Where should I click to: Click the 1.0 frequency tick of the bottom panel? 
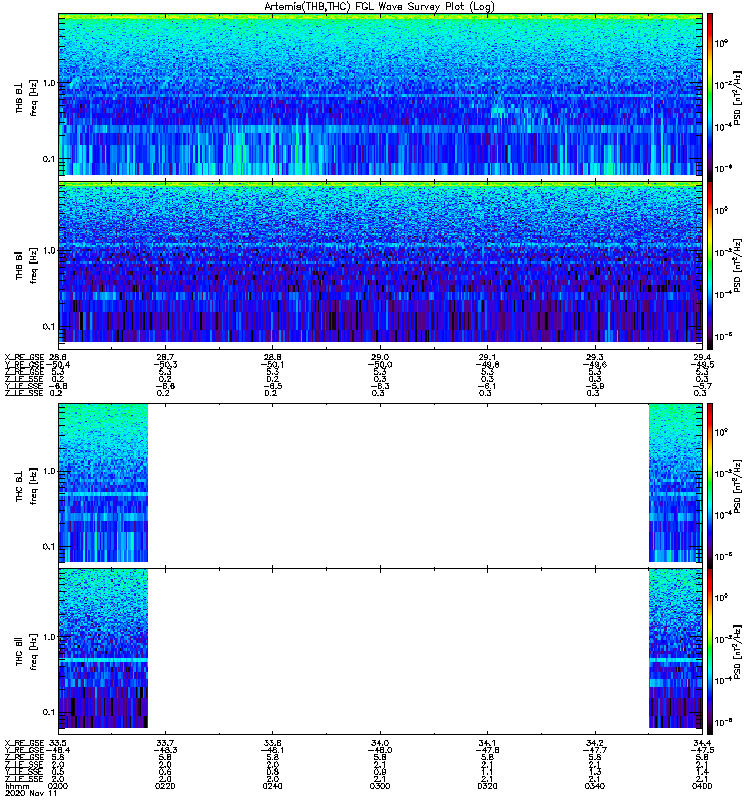click(x=48, y=637)
